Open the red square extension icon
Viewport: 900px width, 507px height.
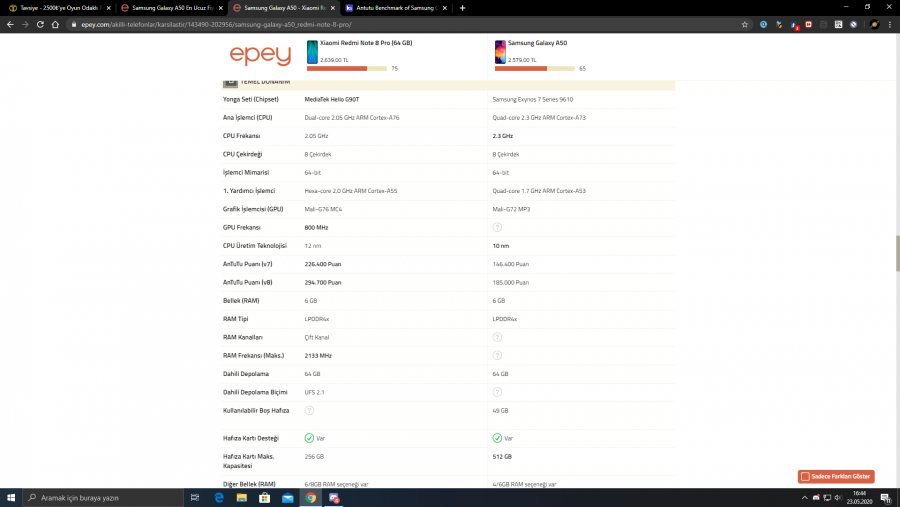click(809, 25)
